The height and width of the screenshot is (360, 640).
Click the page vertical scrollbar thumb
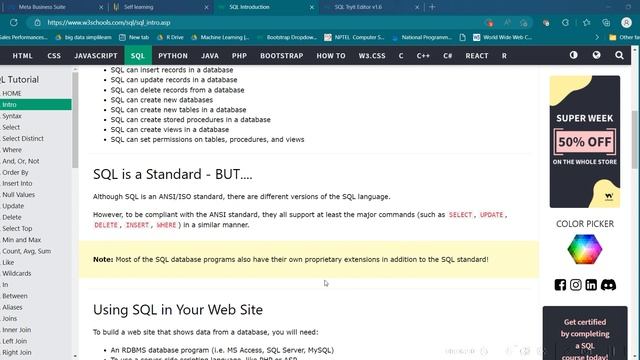pos(635,139)
